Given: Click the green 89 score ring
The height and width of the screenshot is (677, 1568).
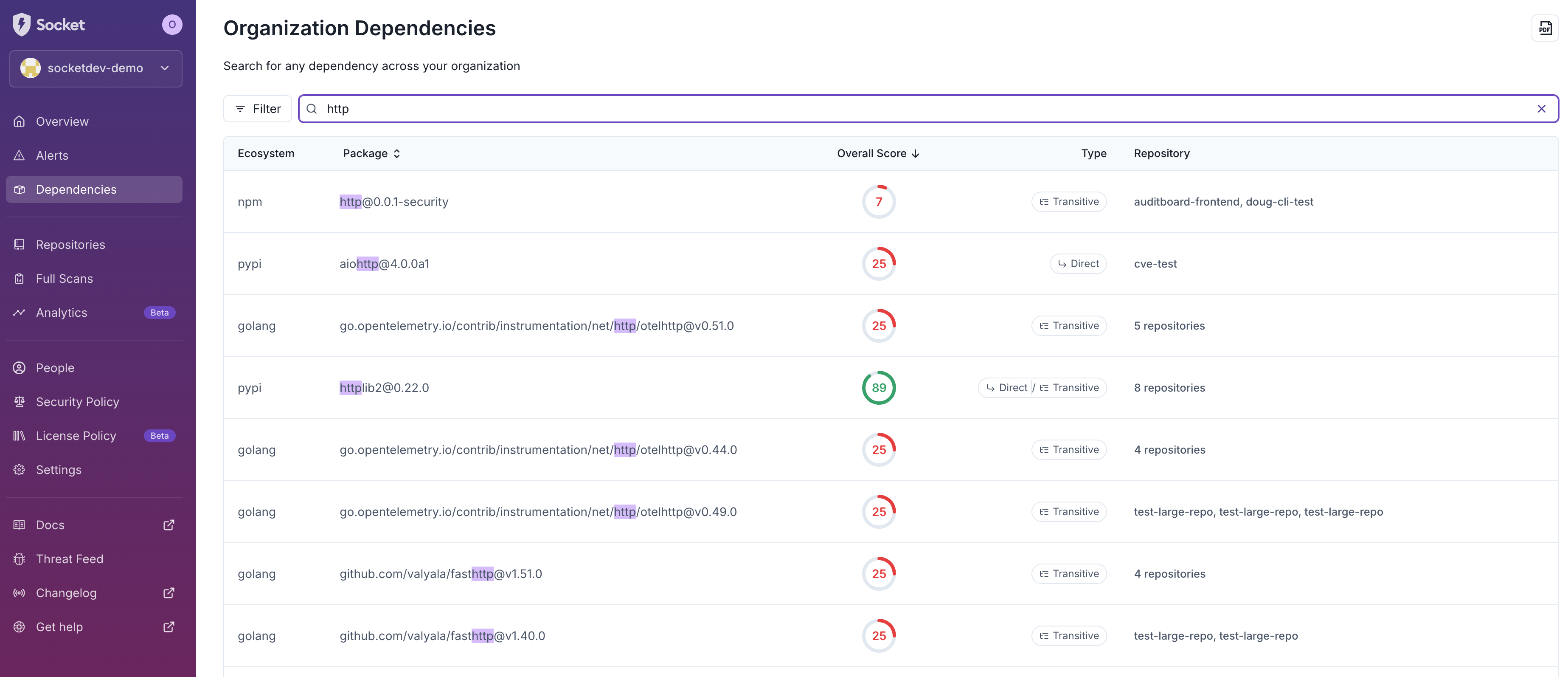Looking at the screenshot, I should pos(878,388).
